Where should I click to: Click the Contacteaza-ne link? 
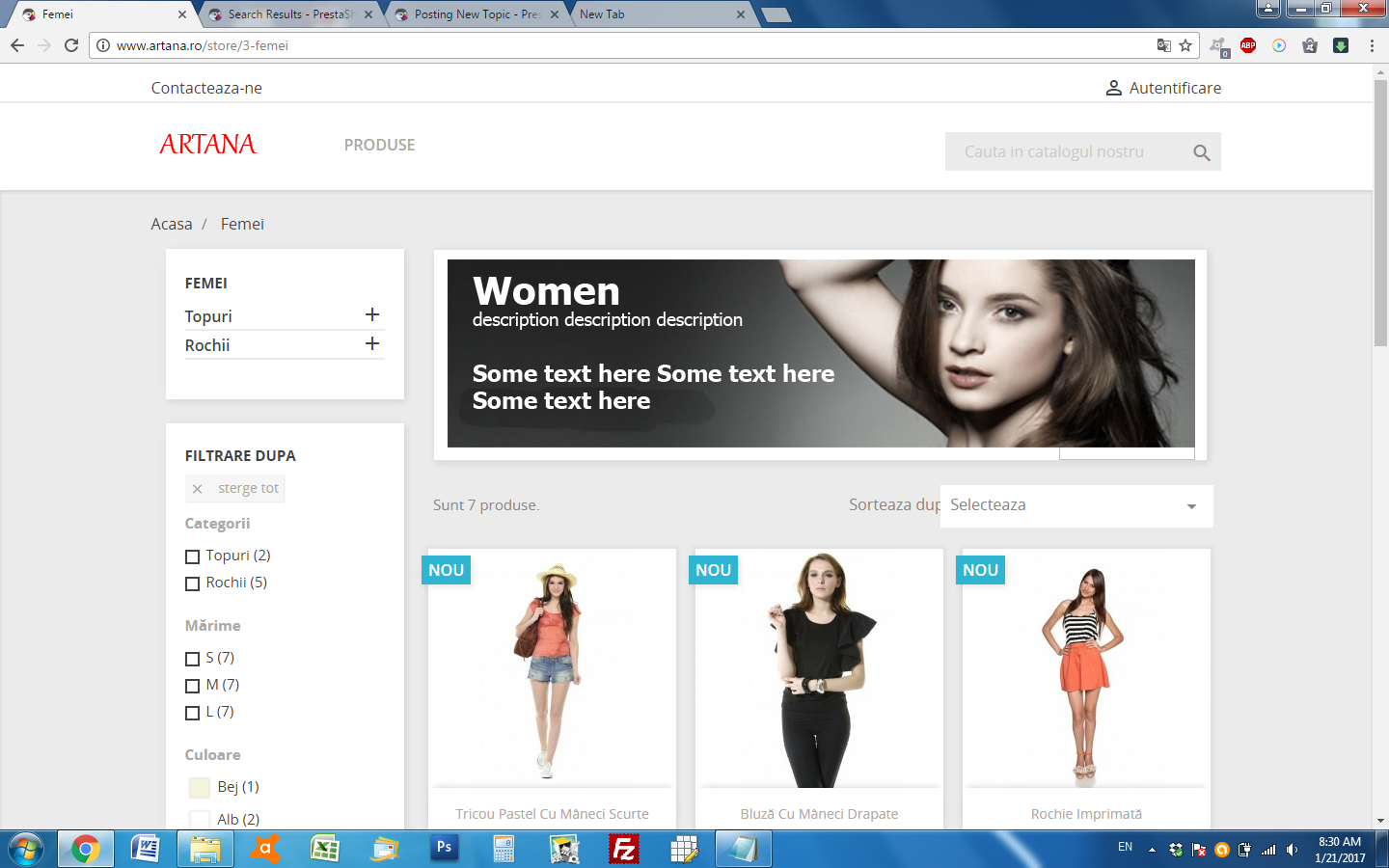pyautogui.click(x=206, y=88)
